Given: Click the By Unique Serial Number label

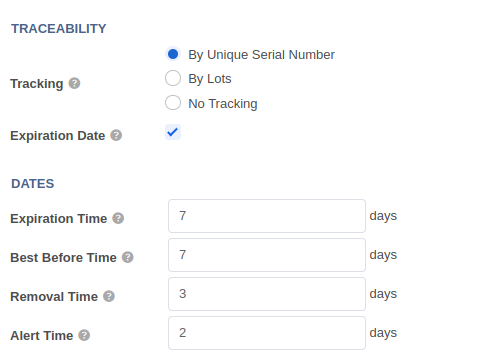Looking at the screenshot, I should 261,55.
